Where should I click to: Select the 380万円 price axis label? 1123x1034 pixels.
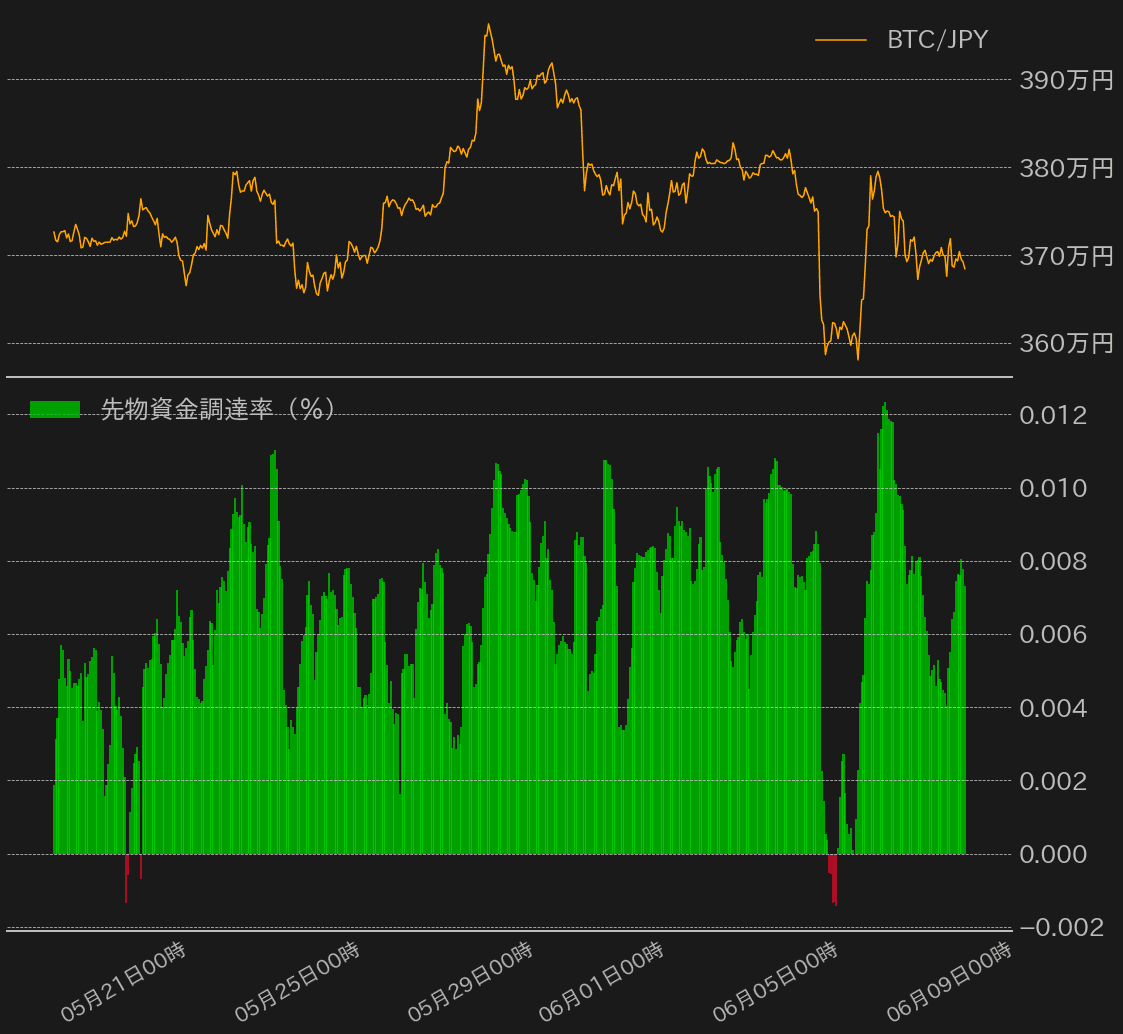point(1066,168)
